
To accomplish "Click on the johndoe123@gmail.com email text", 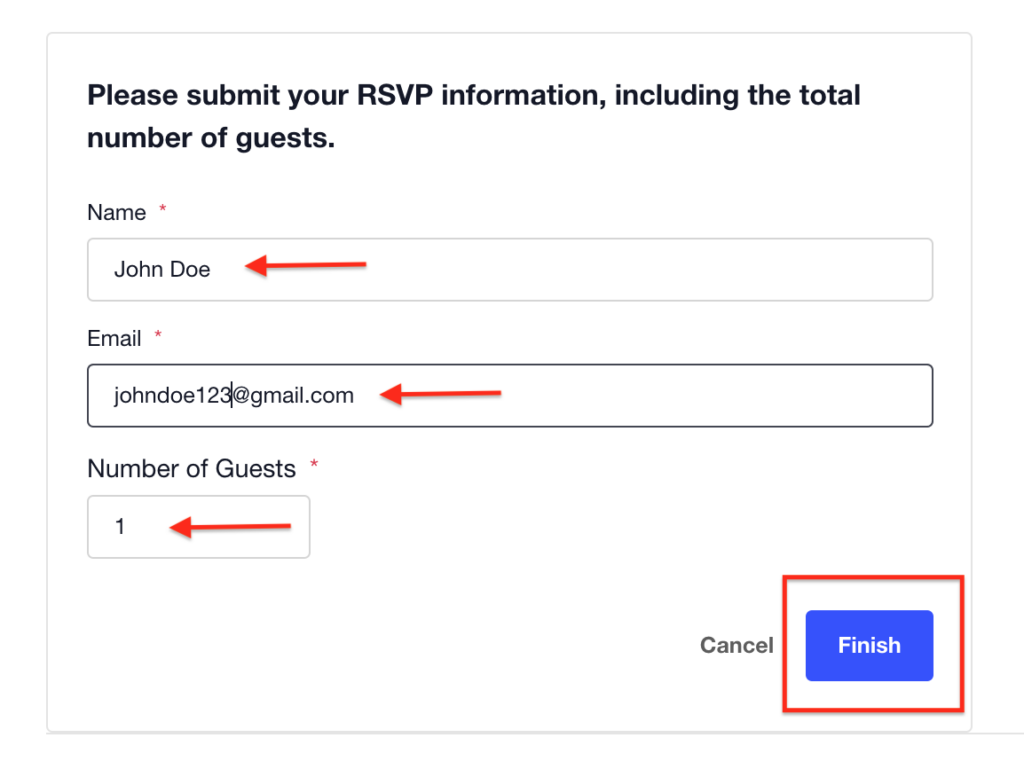I will [234, 396].
